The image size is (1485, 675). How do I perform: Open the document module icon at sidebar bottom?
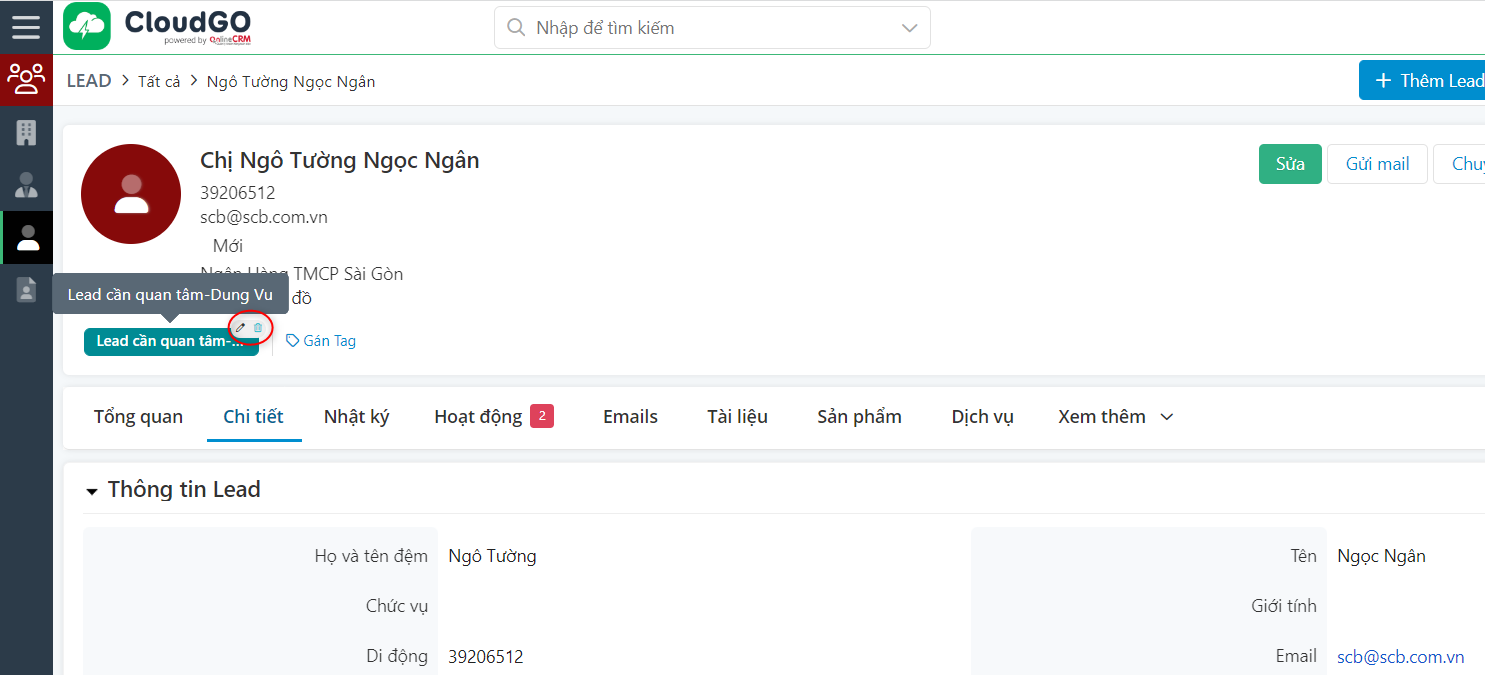pos(26,289)
